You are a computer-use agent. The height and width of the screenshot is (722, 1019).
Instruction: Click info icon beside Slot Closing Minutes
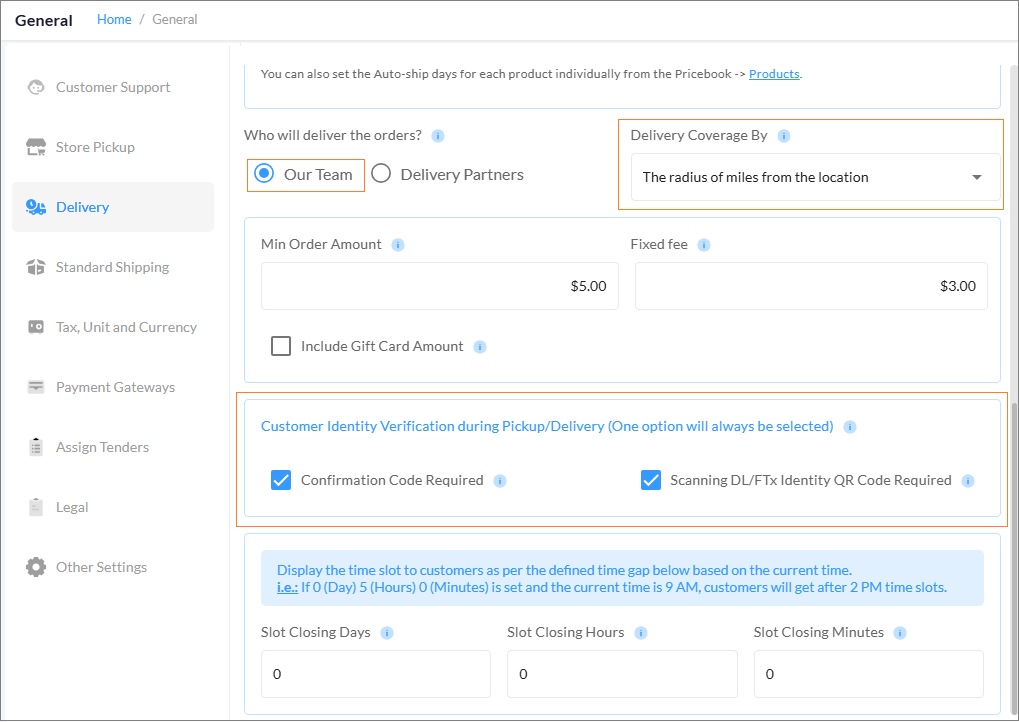point(900,633)
